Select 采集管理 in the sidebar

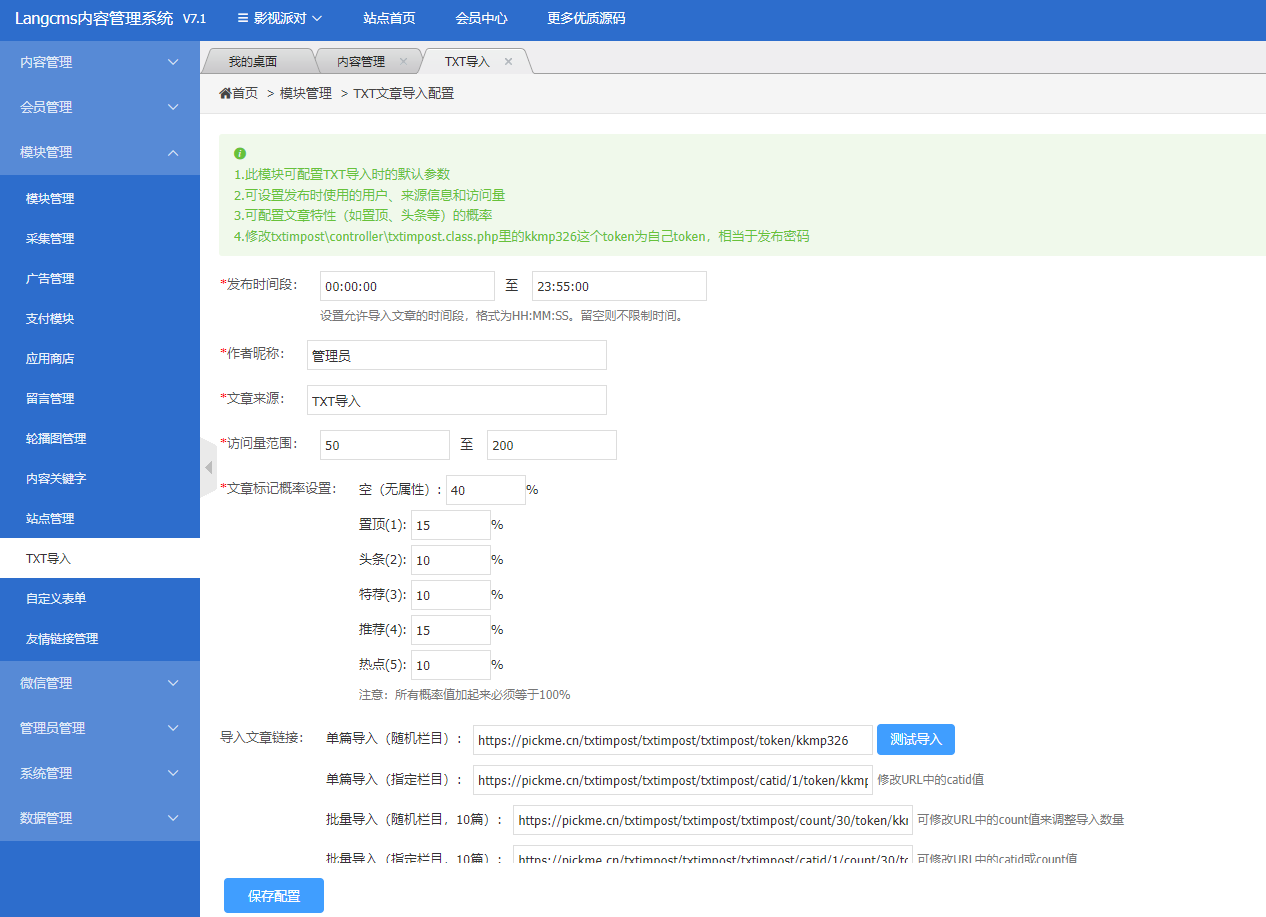point(50,239)
